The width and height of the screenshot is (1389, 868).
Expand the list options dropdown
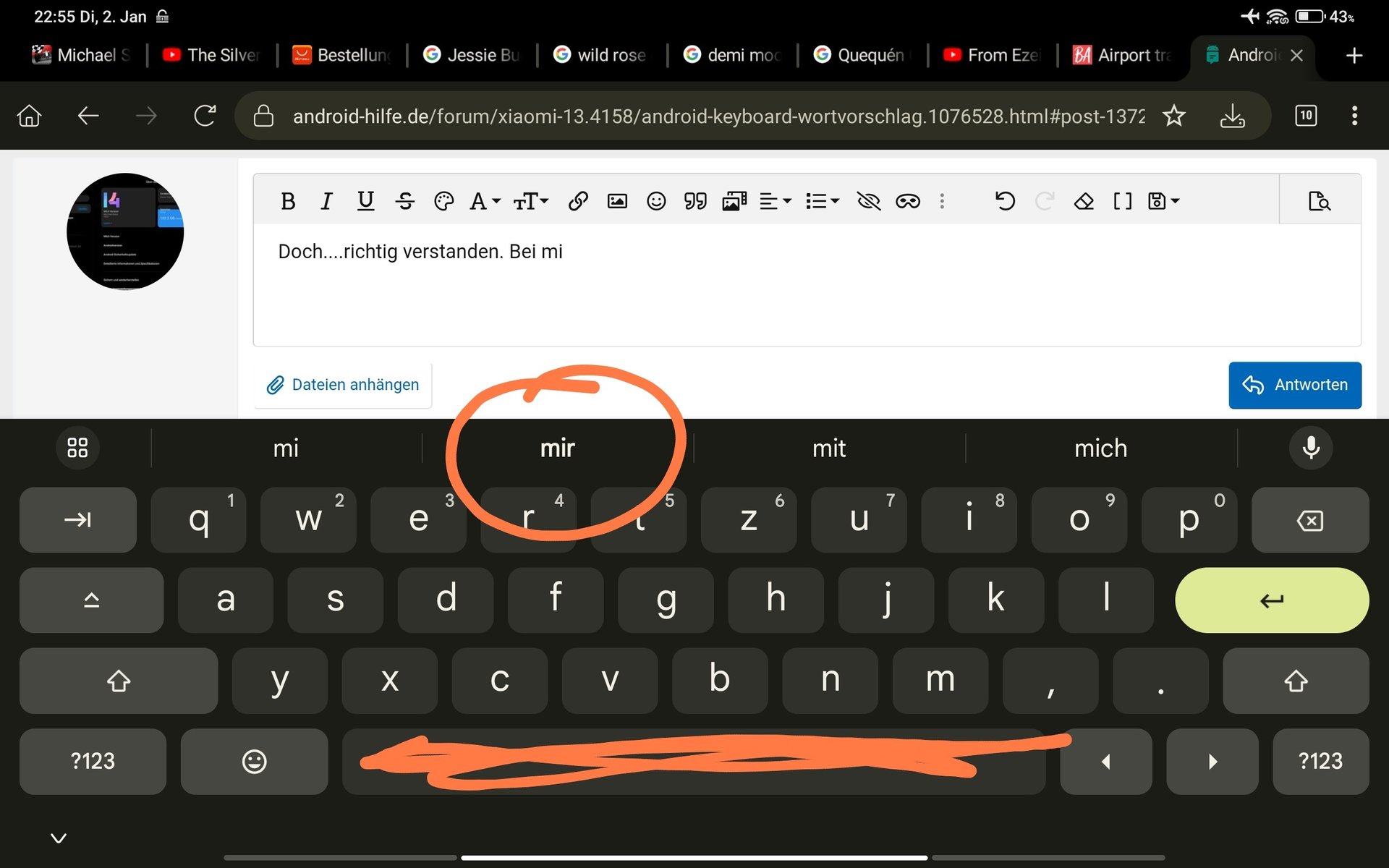coord(822,201)
